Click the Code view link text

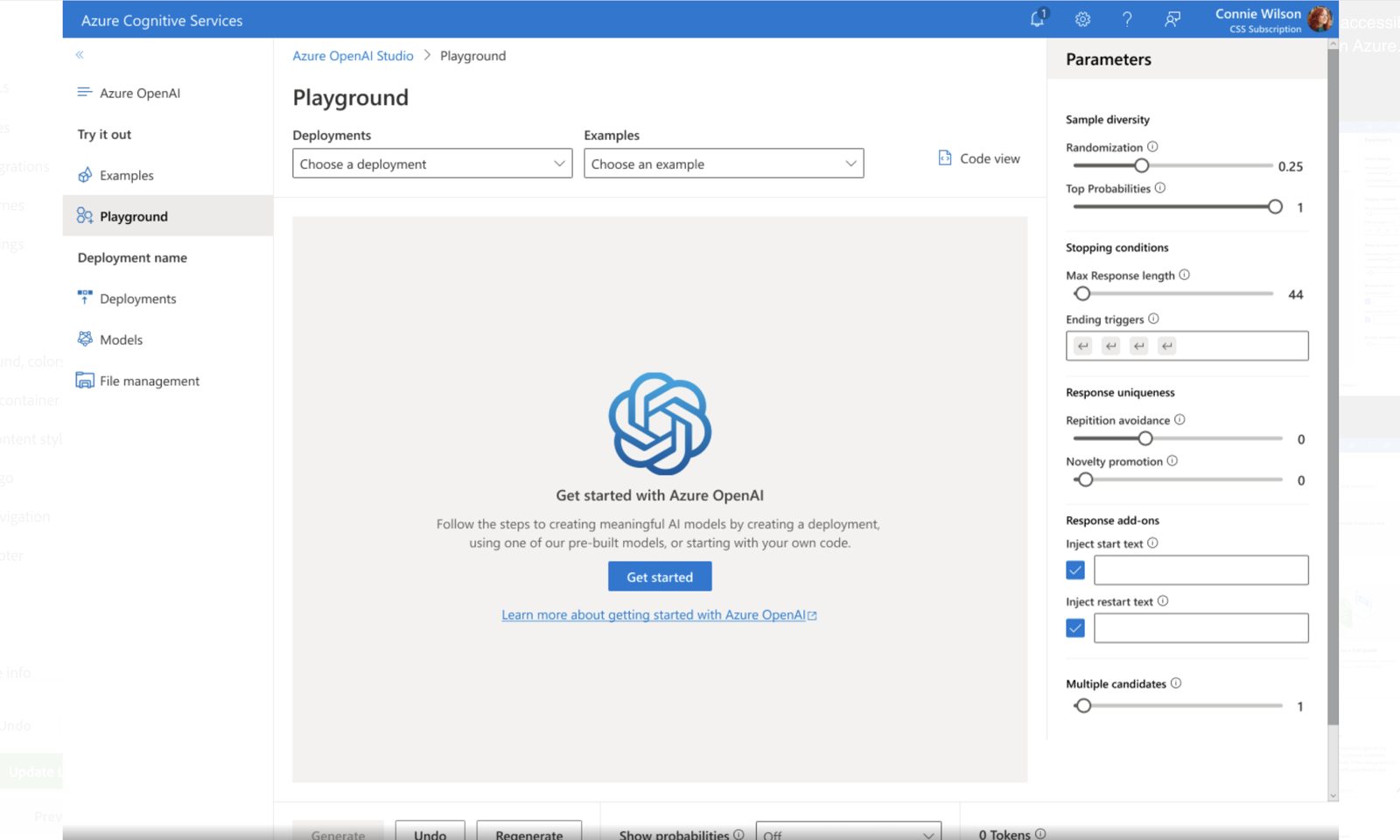tap(990, 158)
